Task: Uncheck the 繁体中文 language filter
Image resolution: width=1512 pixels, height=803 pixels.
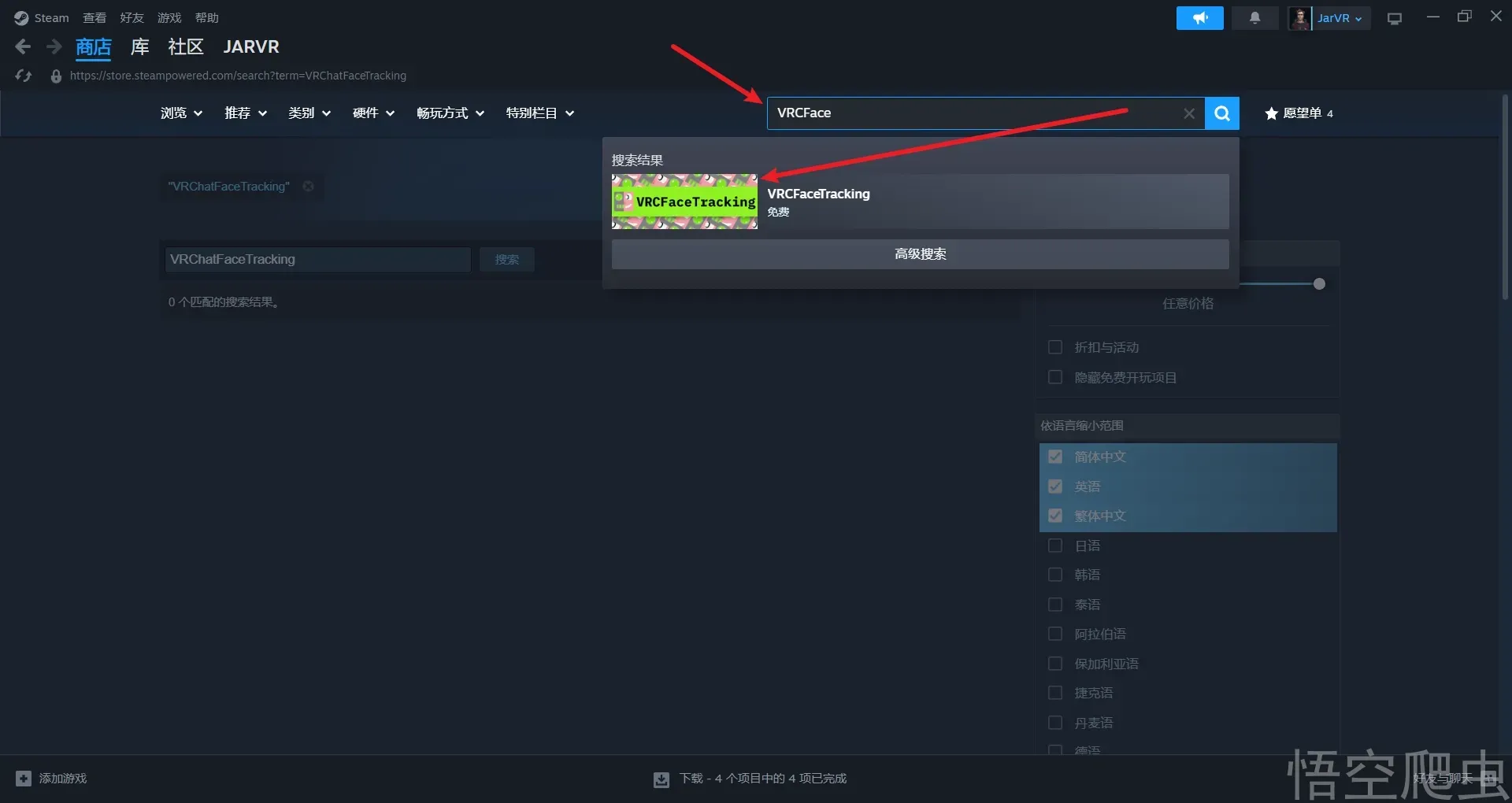Action: click(1055, 516)
